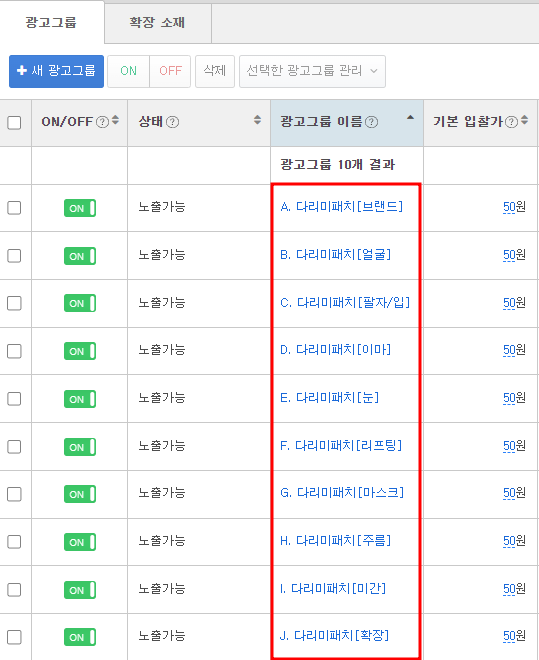Click 노출가능 status for A. 다리미패치[브랜드]
This screenshot has height=660, width=539.
pos(162,207)
